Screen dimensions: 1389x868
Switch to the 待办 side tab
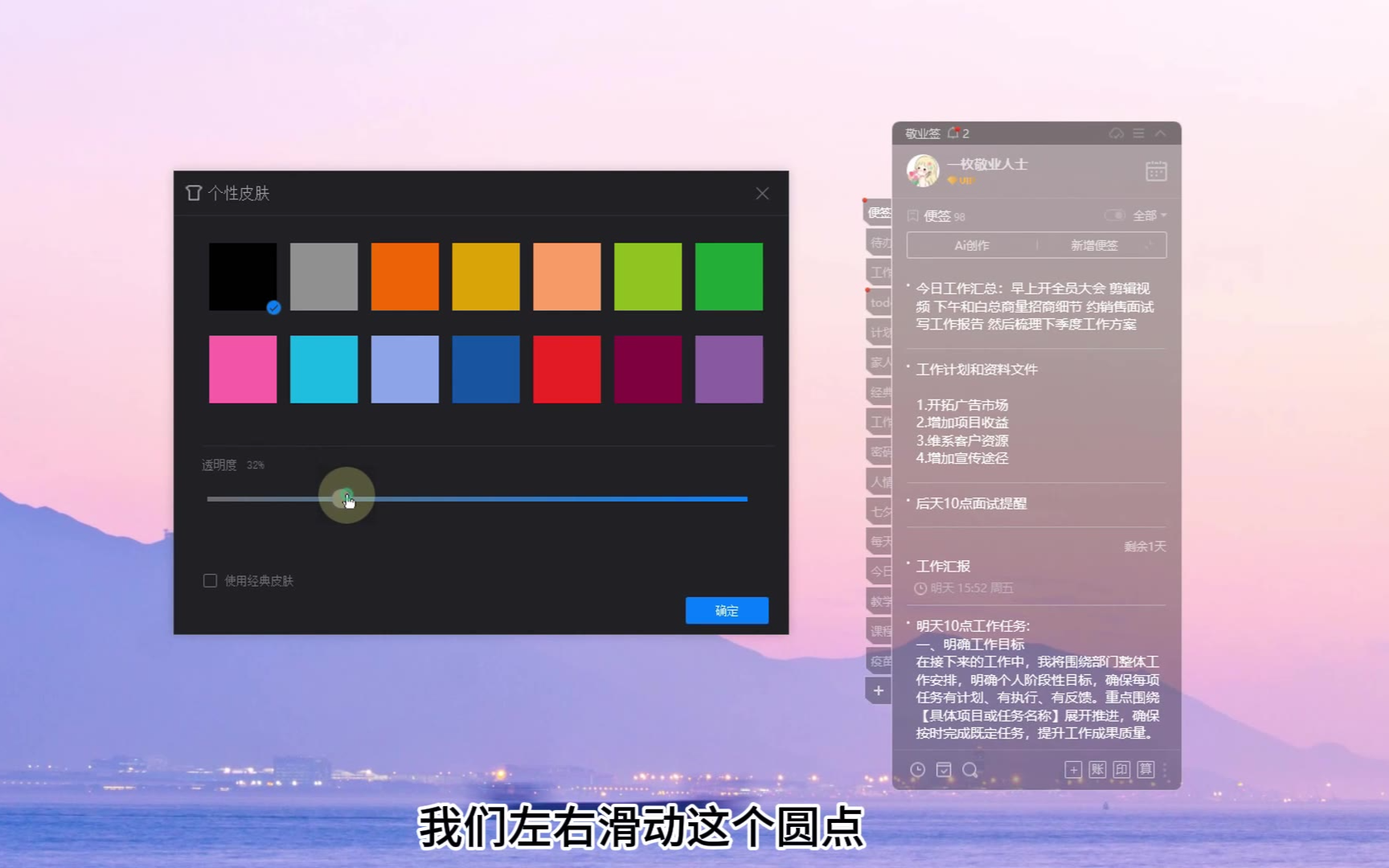point(879,243)
